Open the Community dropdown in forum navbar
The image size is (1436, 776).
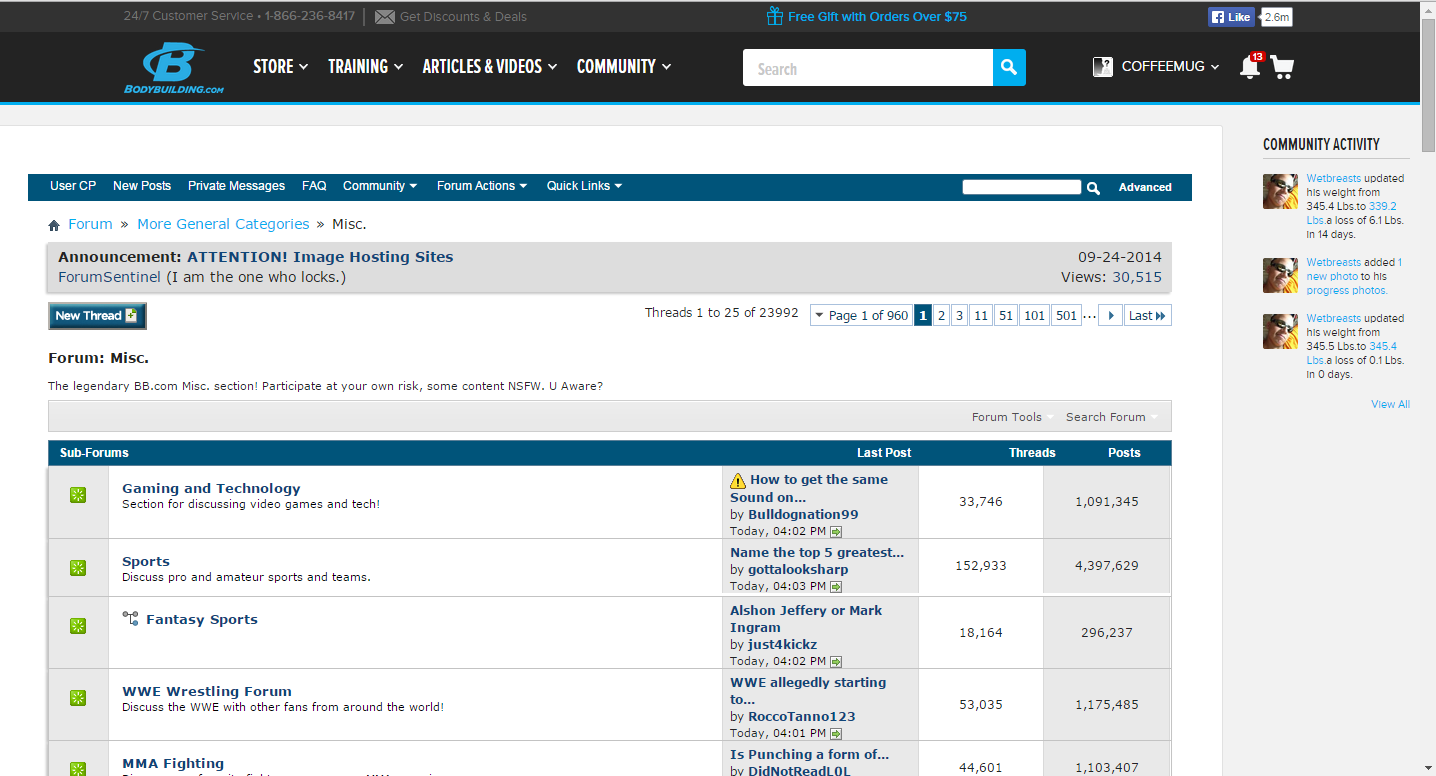pos(380,186)
